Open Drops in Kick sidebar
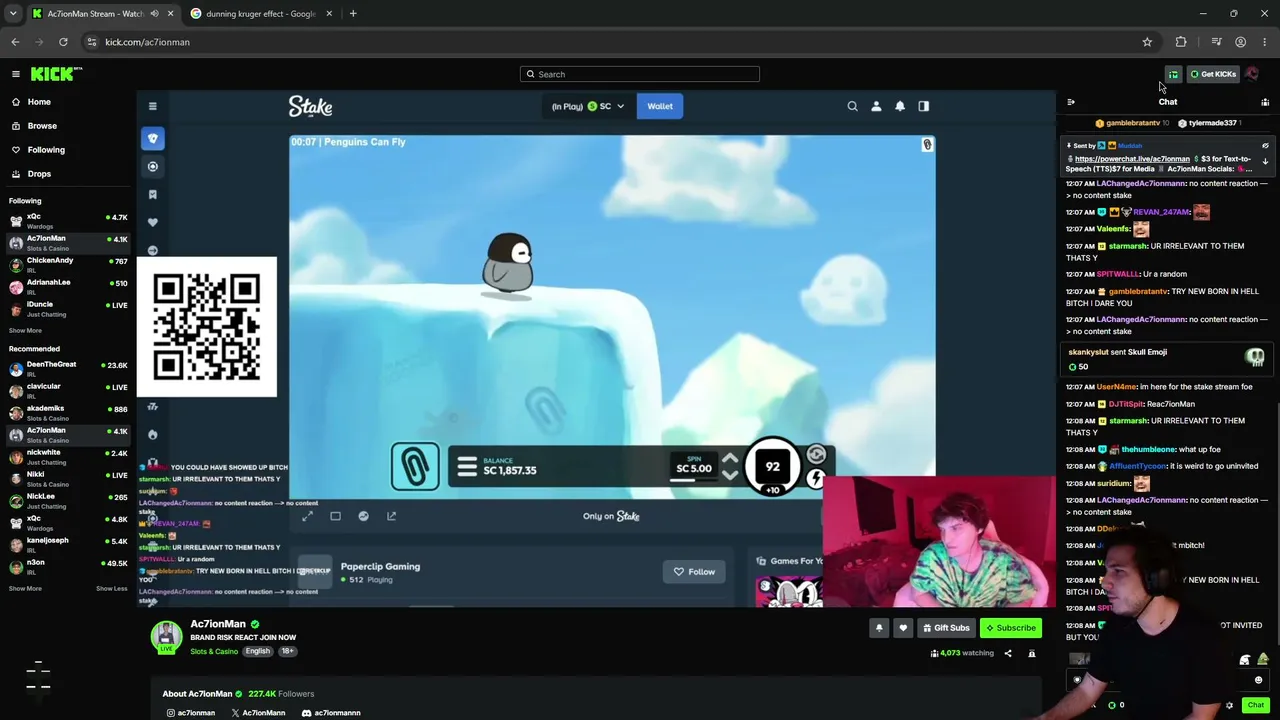This screenshot has height=720, width=1280. tap(39, 174)
